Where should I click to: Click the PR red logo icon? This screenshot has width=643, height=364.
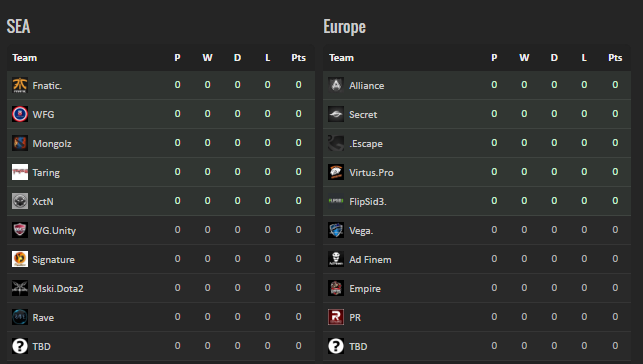pos(336,317)
